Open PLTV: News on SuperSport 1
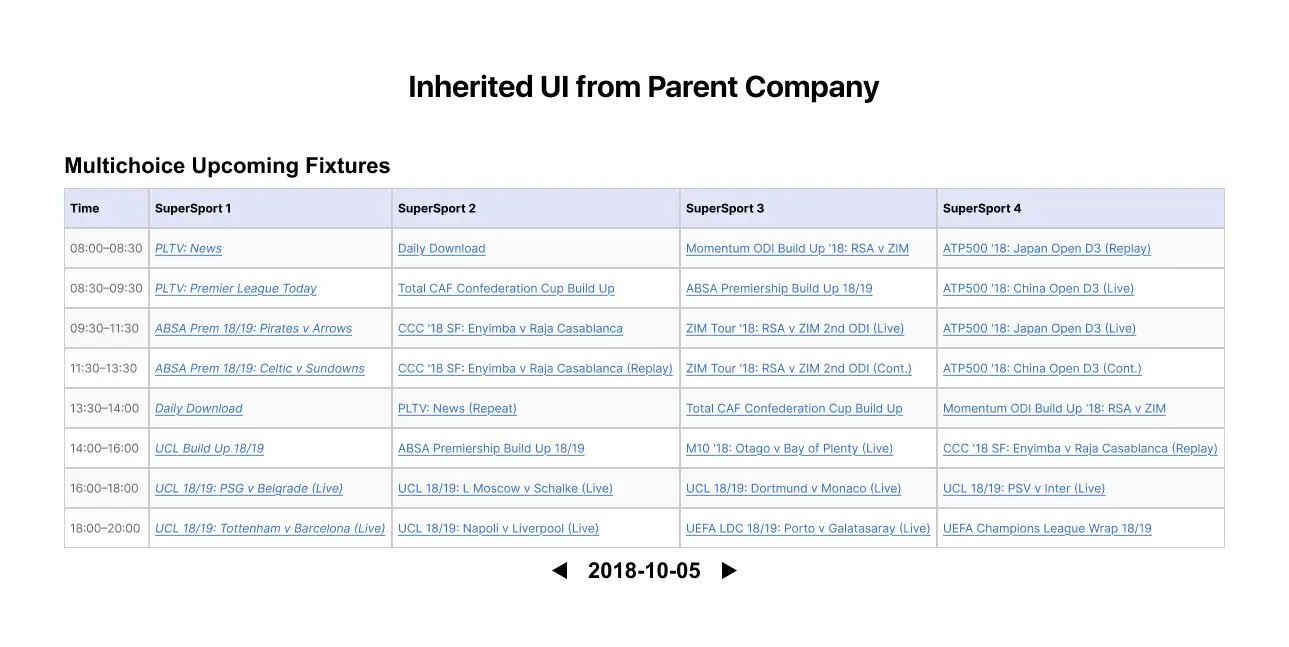 point(187,248)
